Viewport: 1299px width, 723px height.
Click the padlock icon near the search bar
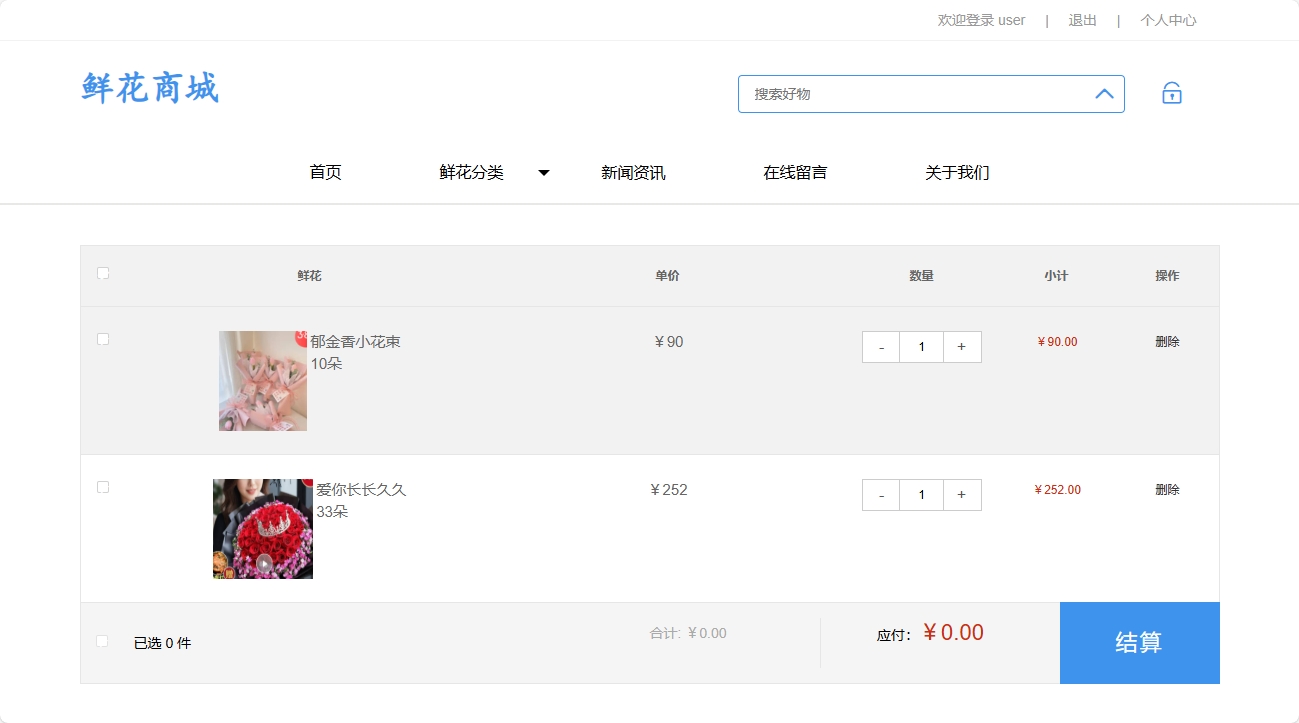(1170, 92)
